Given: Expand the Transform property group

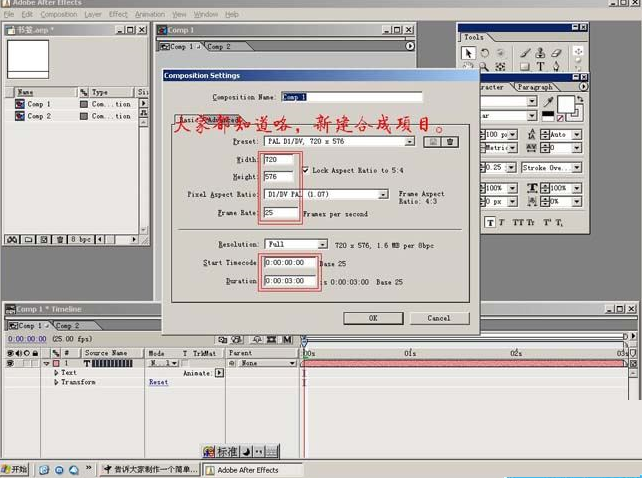Looking at the screenshot, I should (x=56, y=382).
